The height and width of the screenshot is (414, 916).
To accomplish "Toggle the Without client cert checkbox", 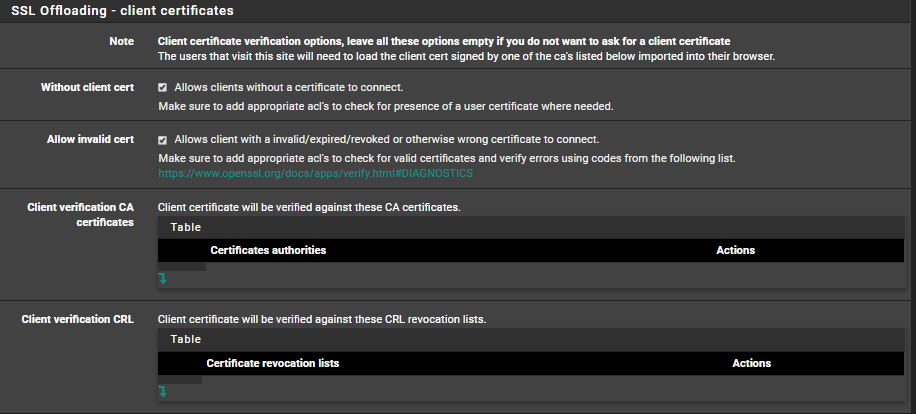I will coord(163,88).
